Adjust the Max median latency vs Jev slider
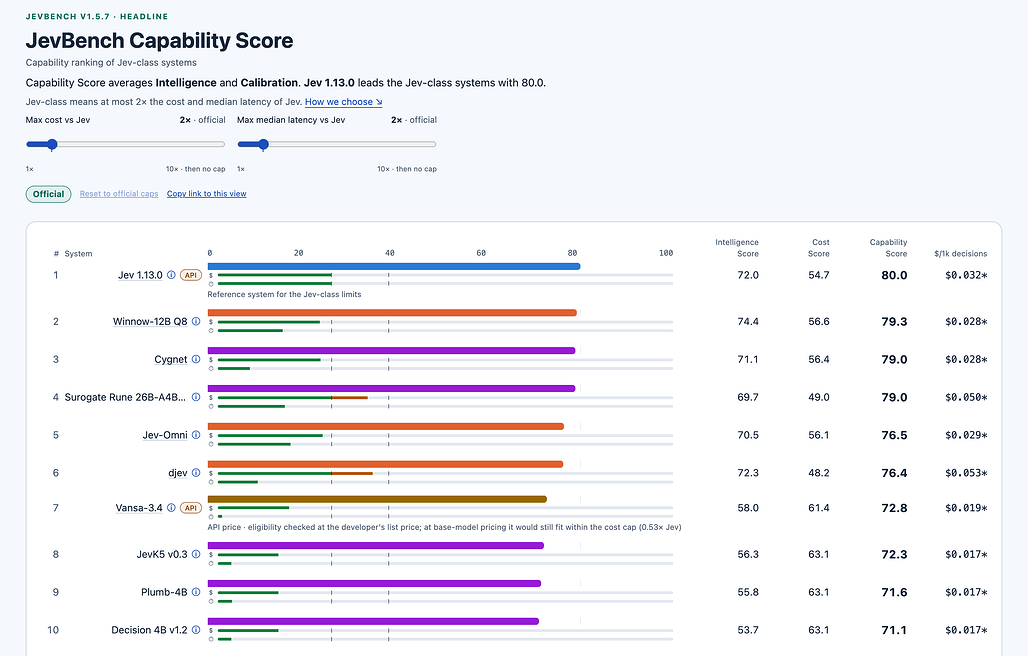The image size is (1028, 656). pos(336,144)
